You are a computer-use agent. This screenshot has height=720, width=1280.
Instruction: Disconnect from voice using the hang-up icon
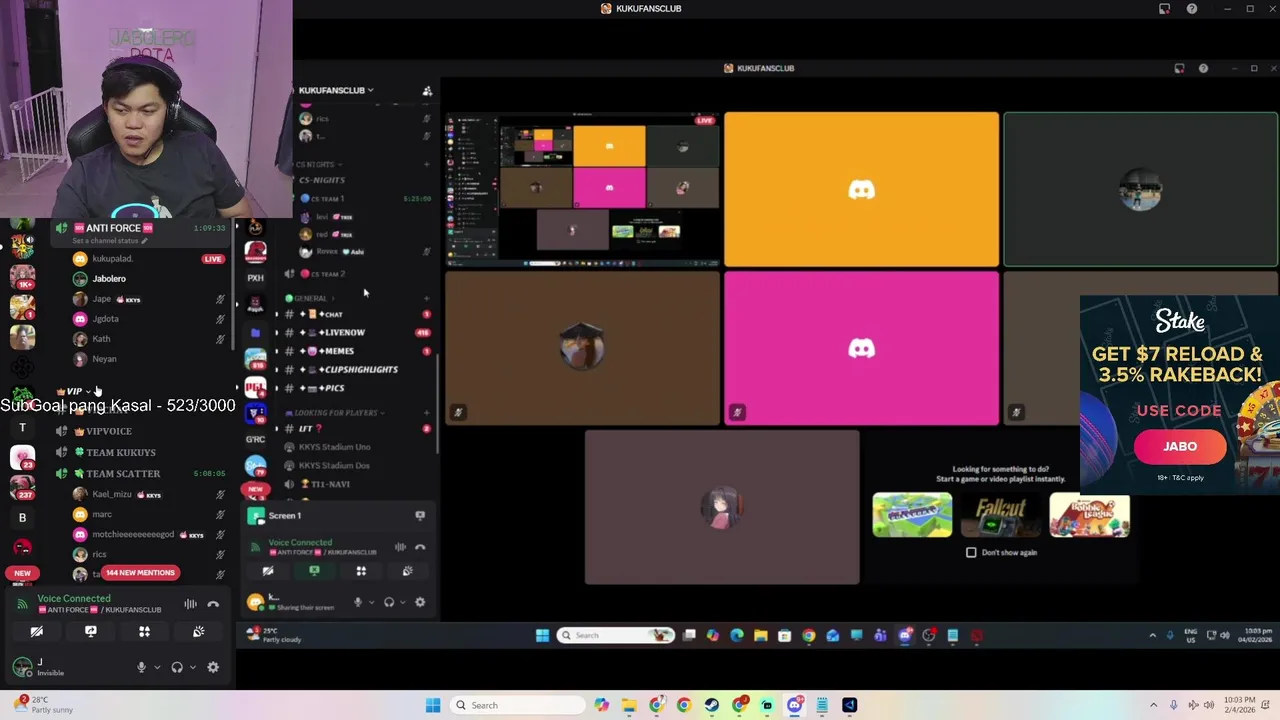tap(213, 604)
